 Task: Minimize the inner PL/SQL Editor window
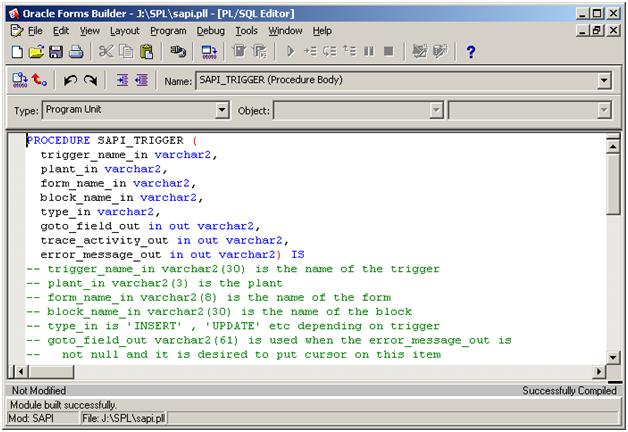pos(583,30)
